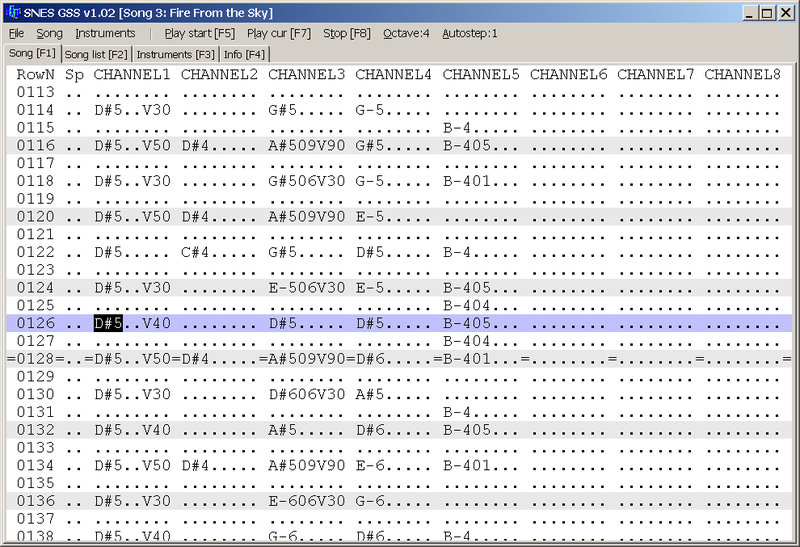Open the Song menu

click(49, 33)
